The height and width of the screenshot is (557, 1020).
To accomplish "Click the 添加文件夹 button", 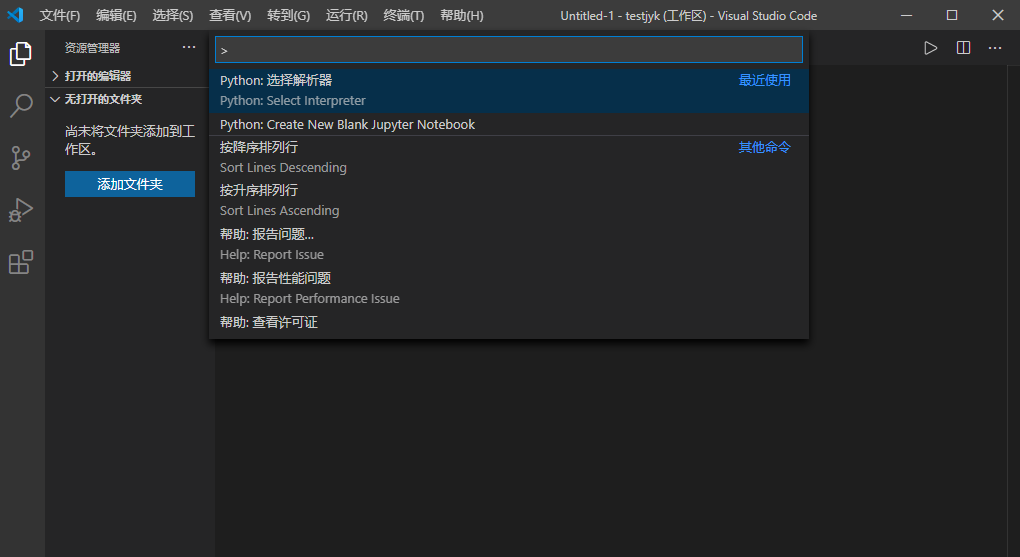I will pos(130,184).
